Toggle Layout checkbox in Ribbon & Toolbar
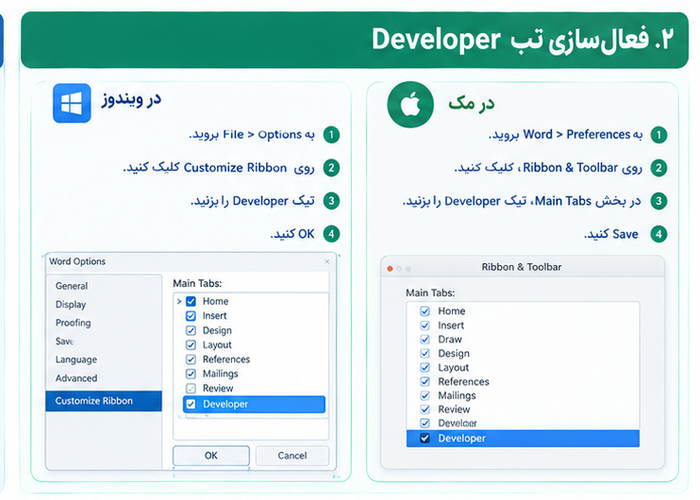This screenshot has height=500, width=700. (x=425, y=367)
